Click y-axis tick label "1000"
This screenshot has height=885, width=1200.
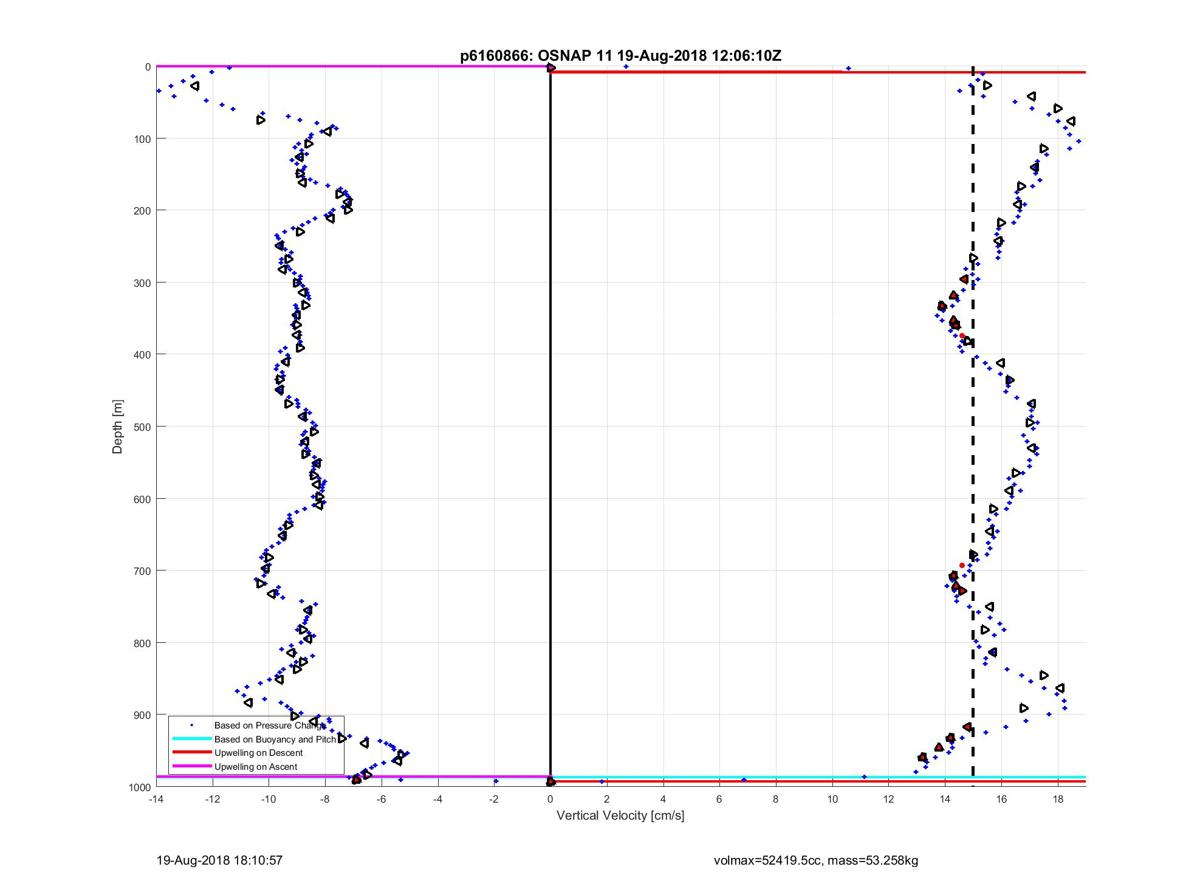(x=138, y=787)
